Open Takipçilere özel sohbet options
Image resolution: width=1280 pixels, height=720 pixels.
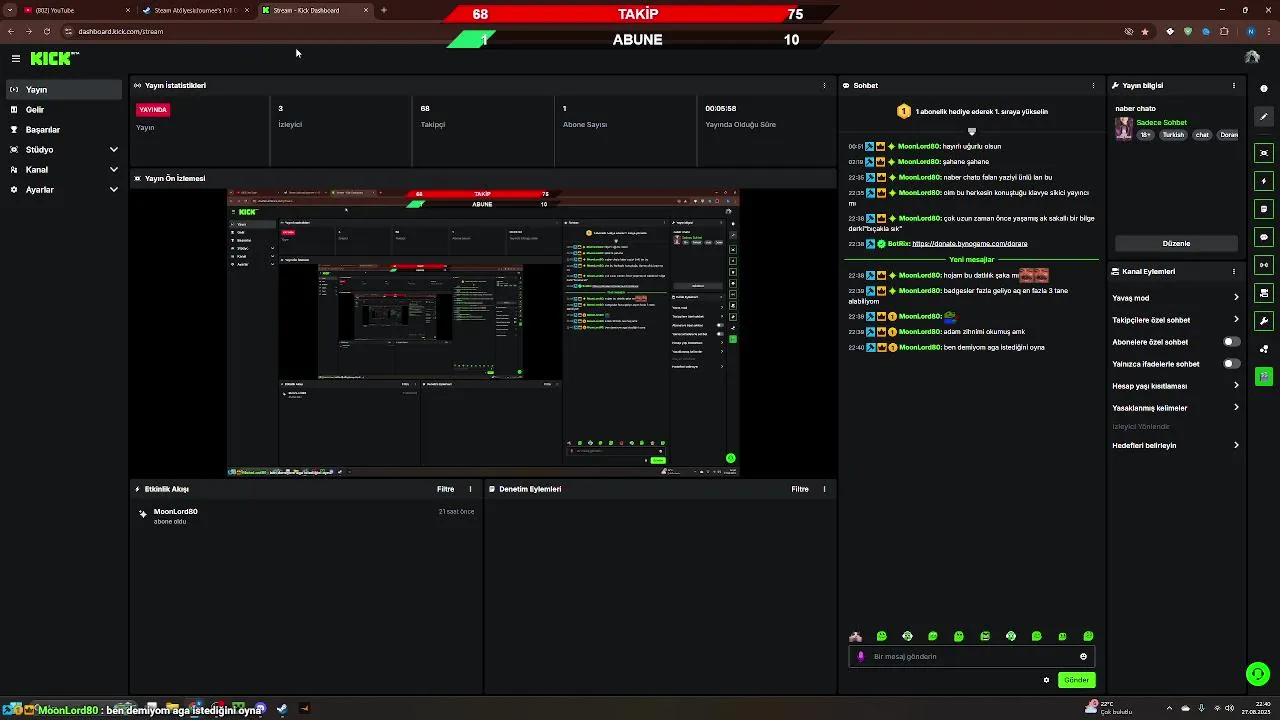click(1176, 320)
